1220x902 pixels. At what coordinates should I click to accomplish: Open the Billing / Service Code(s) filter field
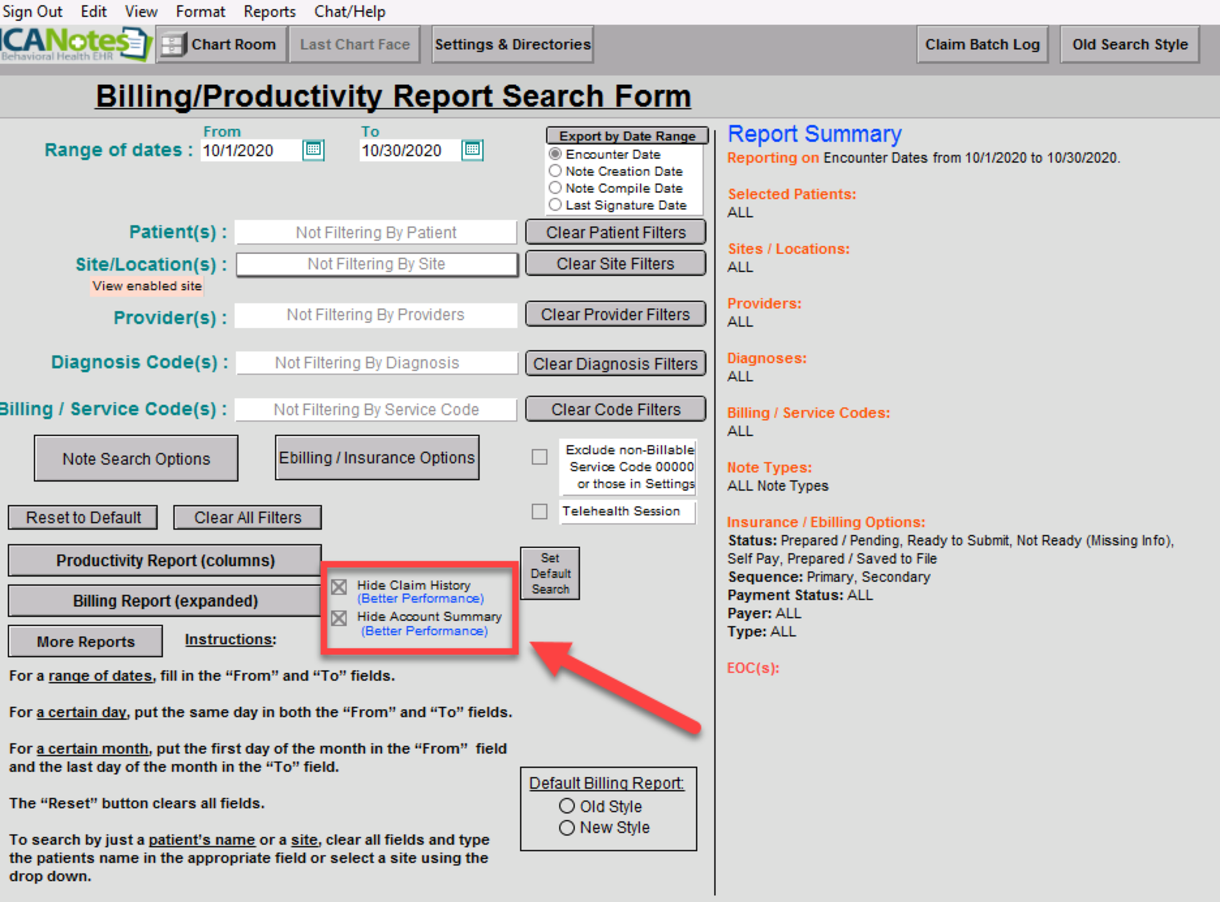(376, 409)
